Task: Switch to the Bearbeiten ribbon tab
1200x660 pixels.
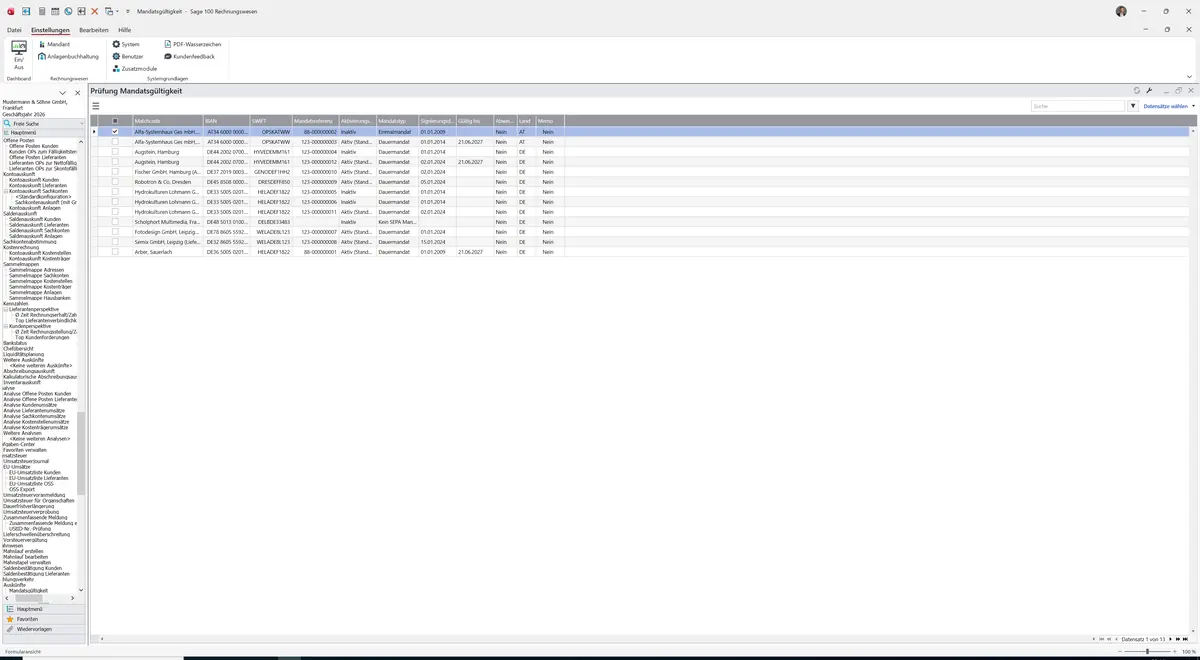Action: tap(94, 30)
